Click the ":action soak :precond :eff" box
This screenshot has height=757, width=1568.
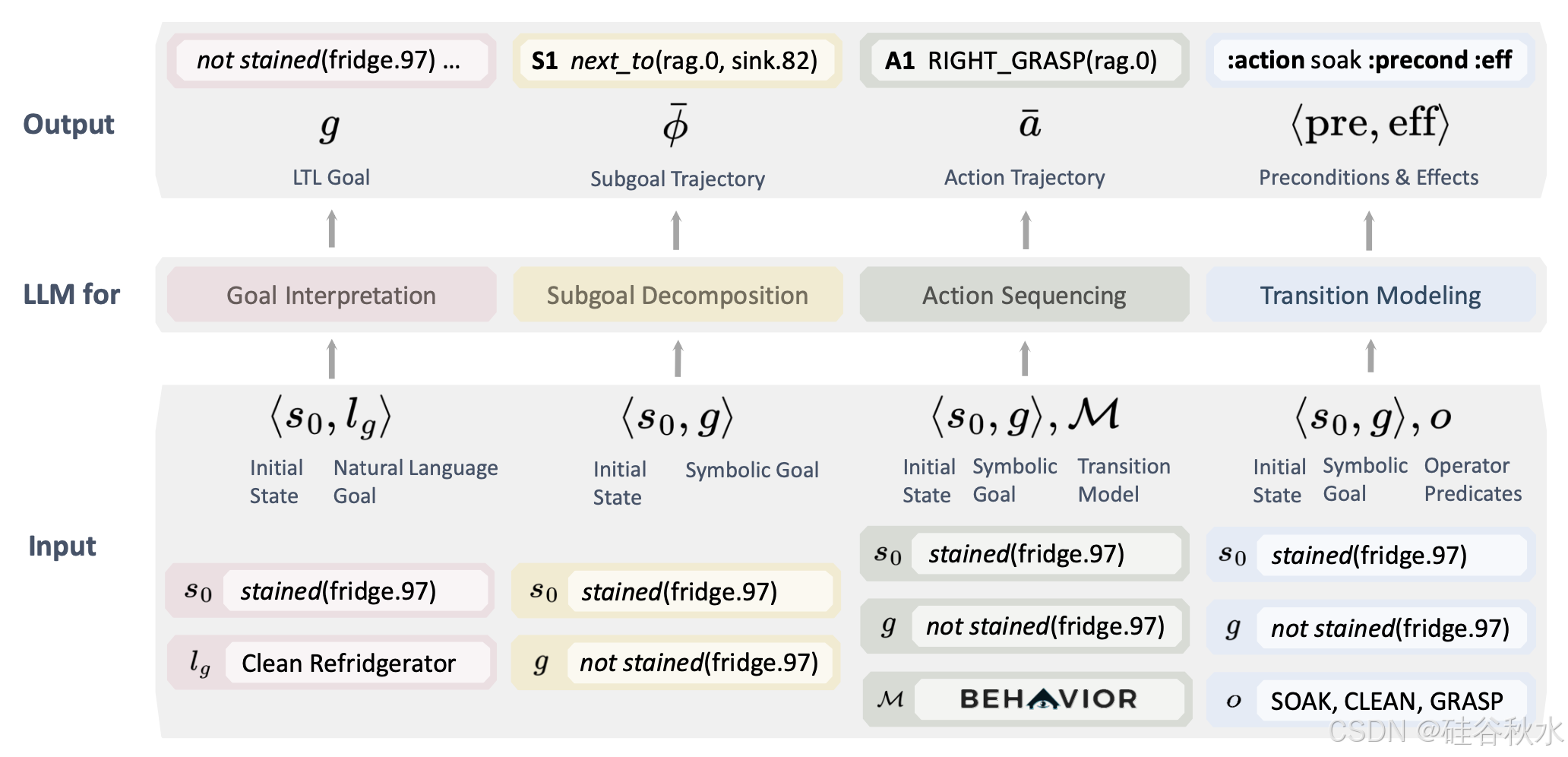coord(1369,59)
